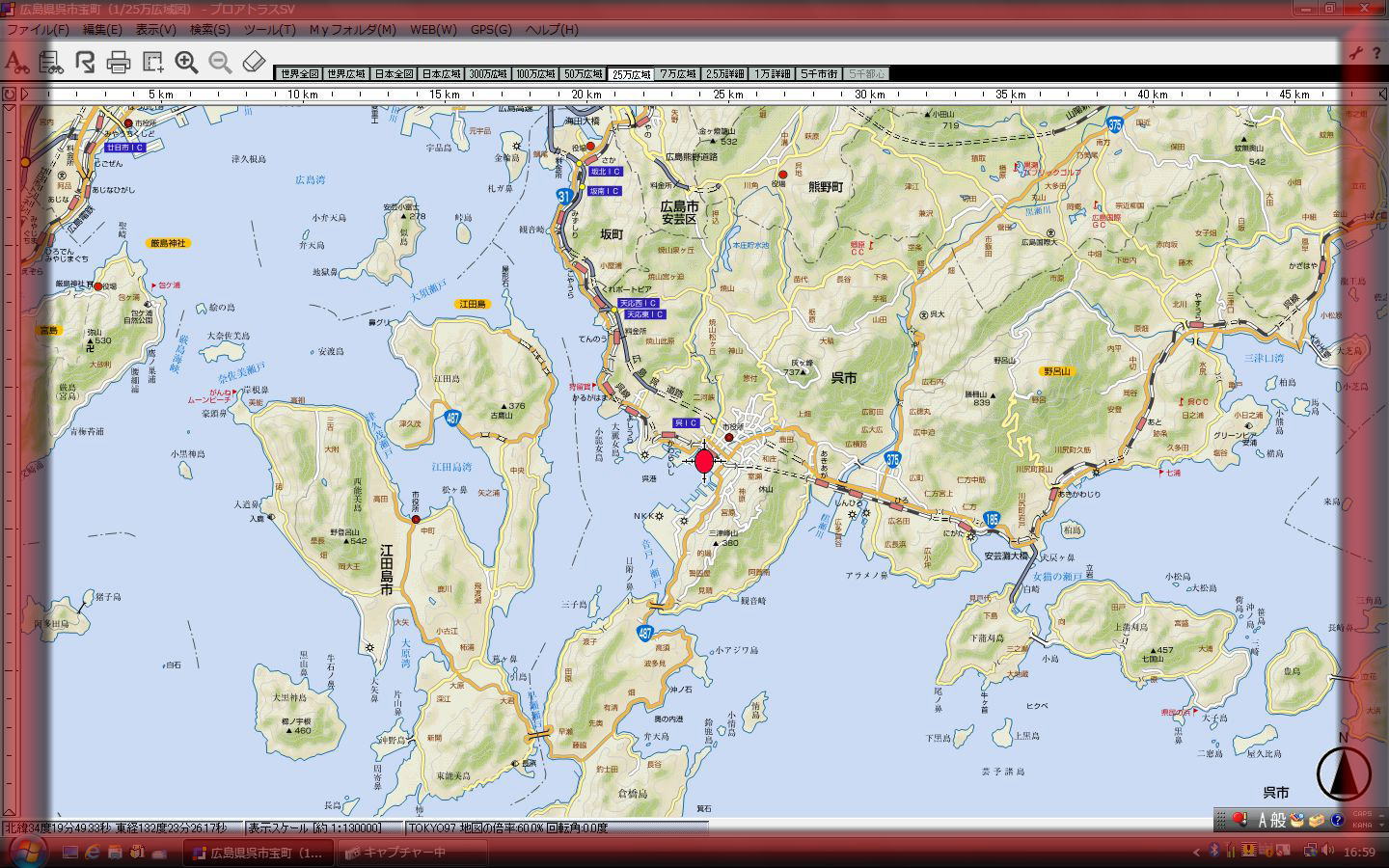
Task: Click the route search arrow icon
Action: tap(85, 63)
